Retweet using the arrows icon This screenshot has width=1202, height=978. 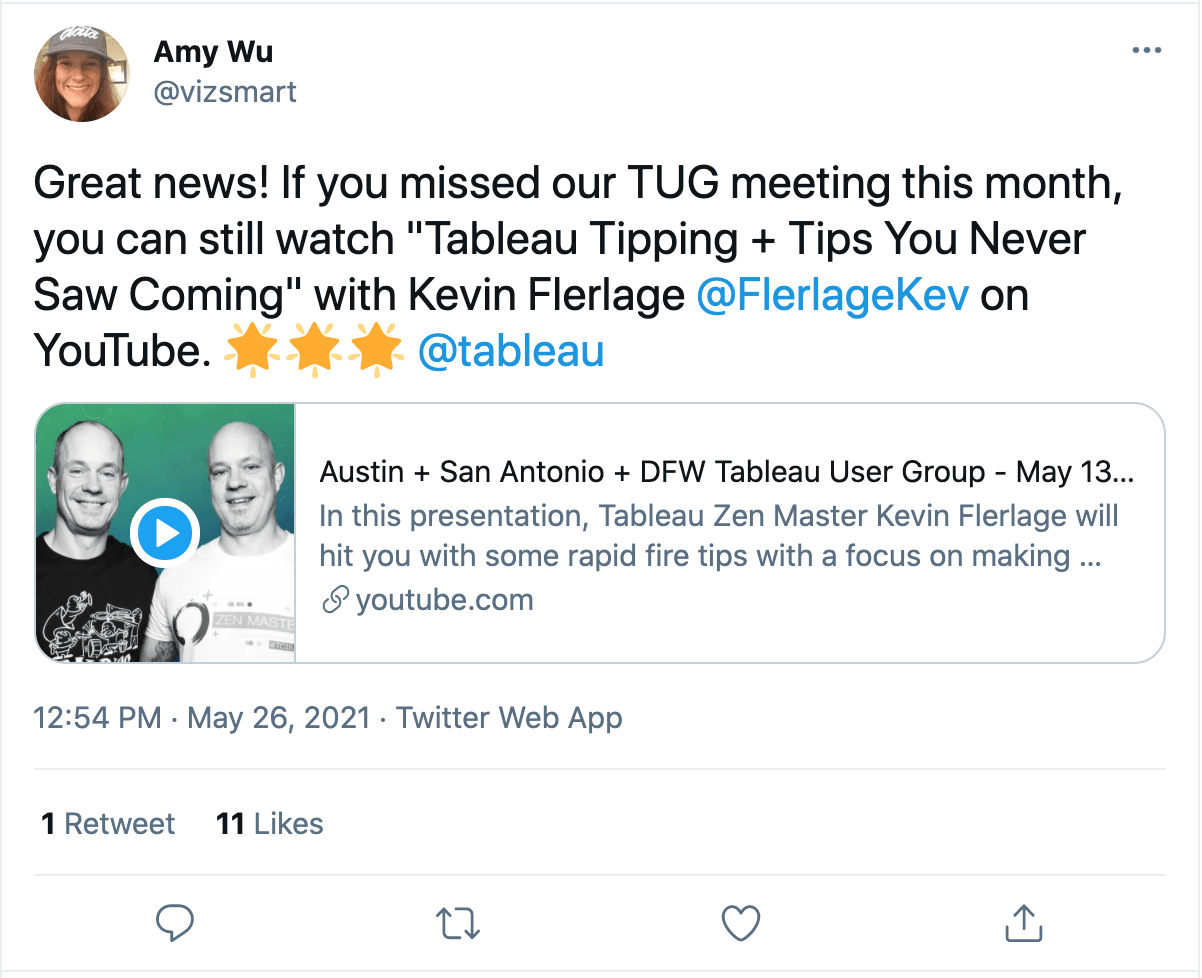(x=459, y=923)
